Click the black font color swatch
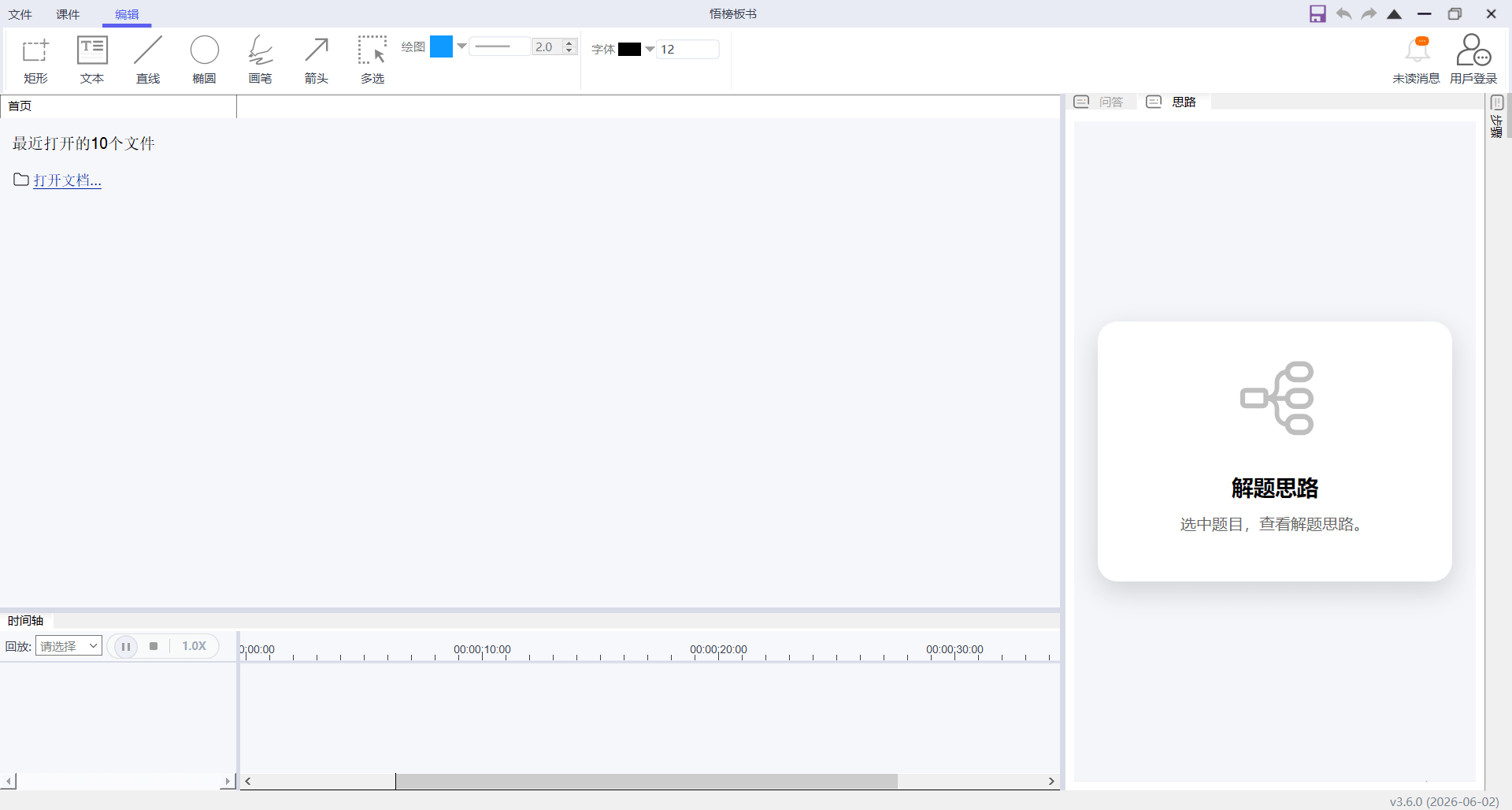Viewport: 1512px width, 810px height. point(629,49)
